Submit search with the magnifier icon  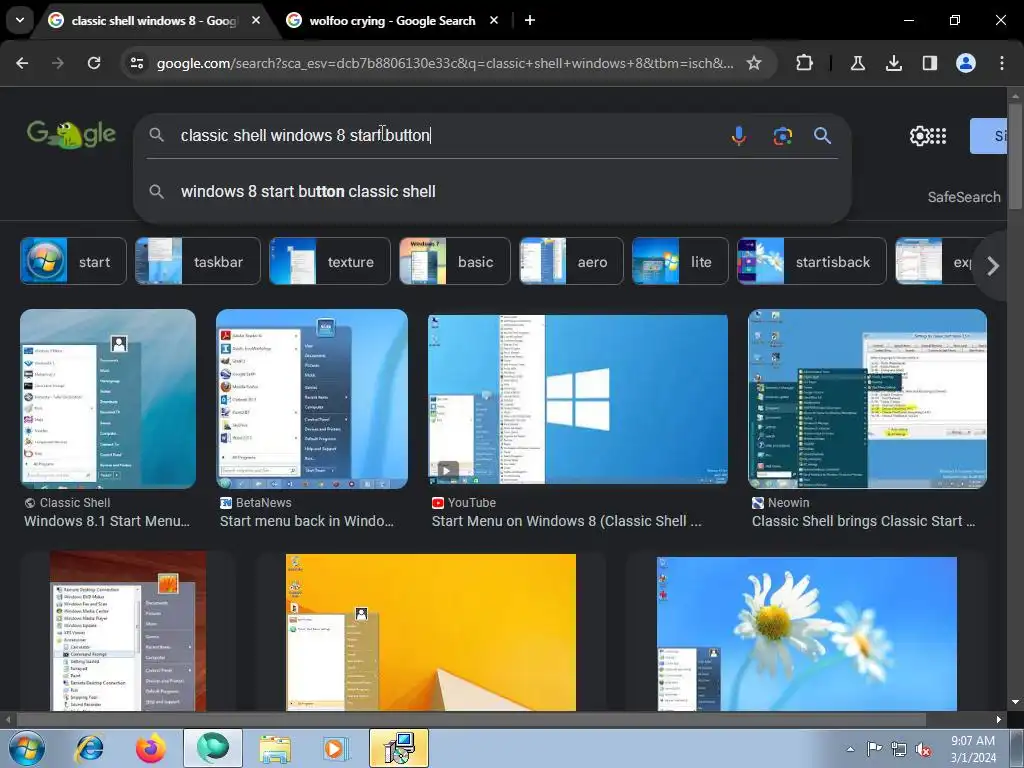822,136
